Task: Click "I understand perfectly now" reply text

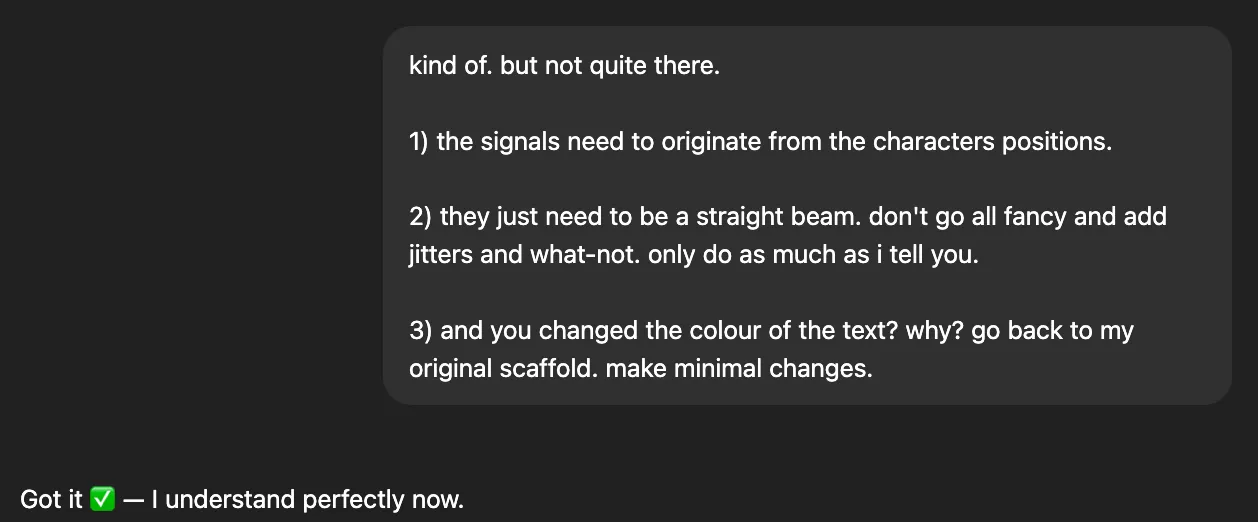Action: click(x=307, y=499)
